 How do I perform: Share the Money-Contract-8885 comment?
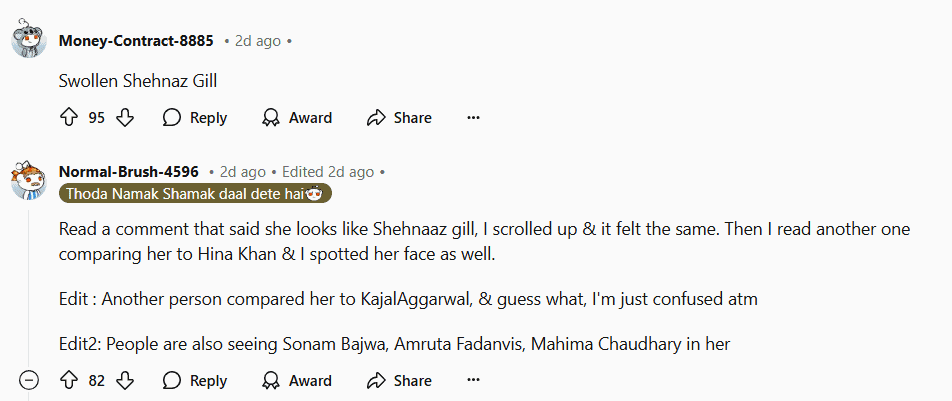pos(399,118)
